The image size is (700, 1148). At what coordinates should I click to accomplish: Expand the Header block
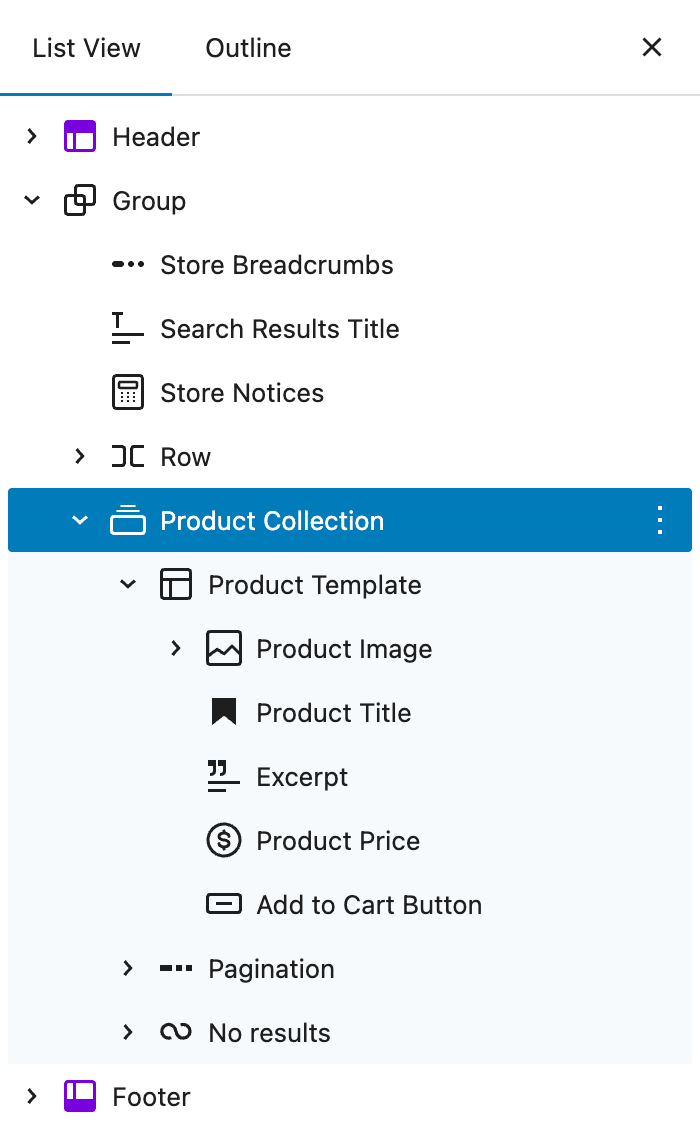[32, 137]
